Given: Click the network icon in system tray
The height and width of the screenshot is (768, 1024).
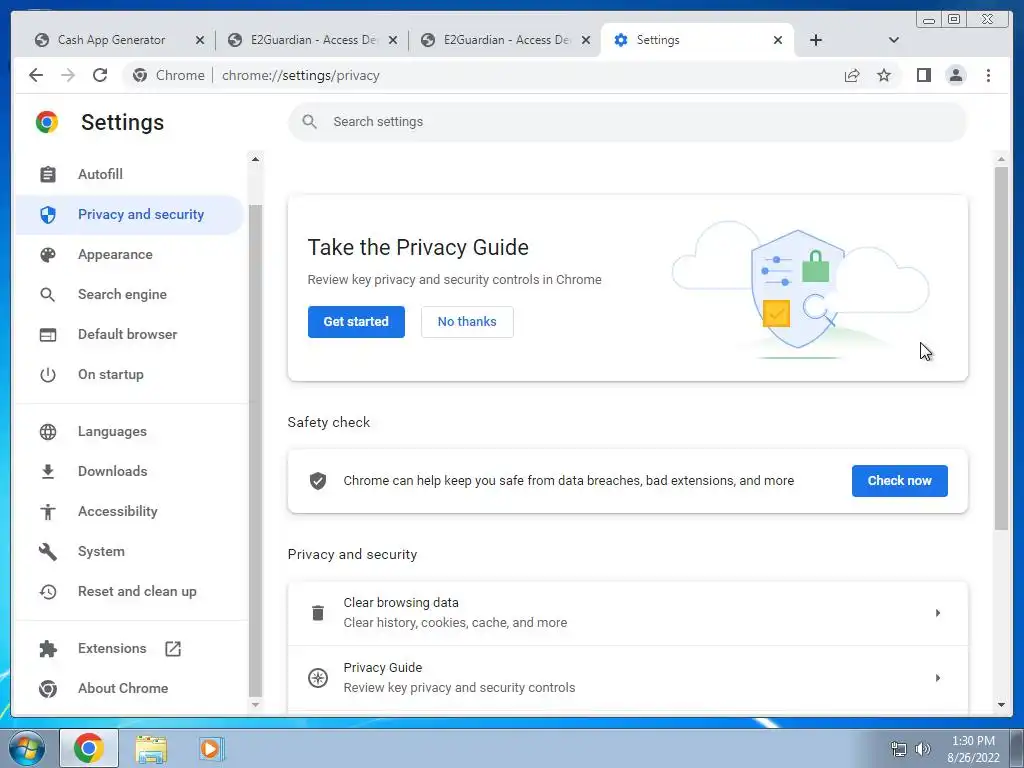Looking at the screenshot, I should 899,748.
